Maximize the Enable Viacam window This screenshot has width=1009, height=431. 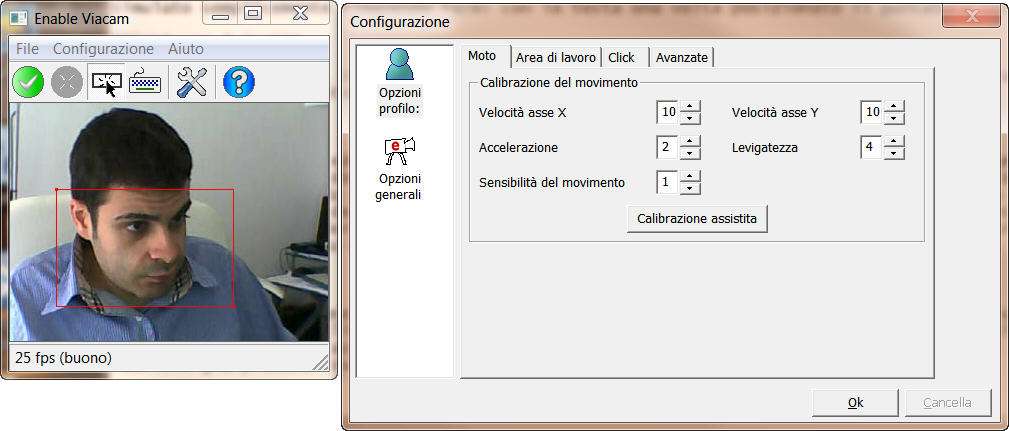tap(254, 13)
